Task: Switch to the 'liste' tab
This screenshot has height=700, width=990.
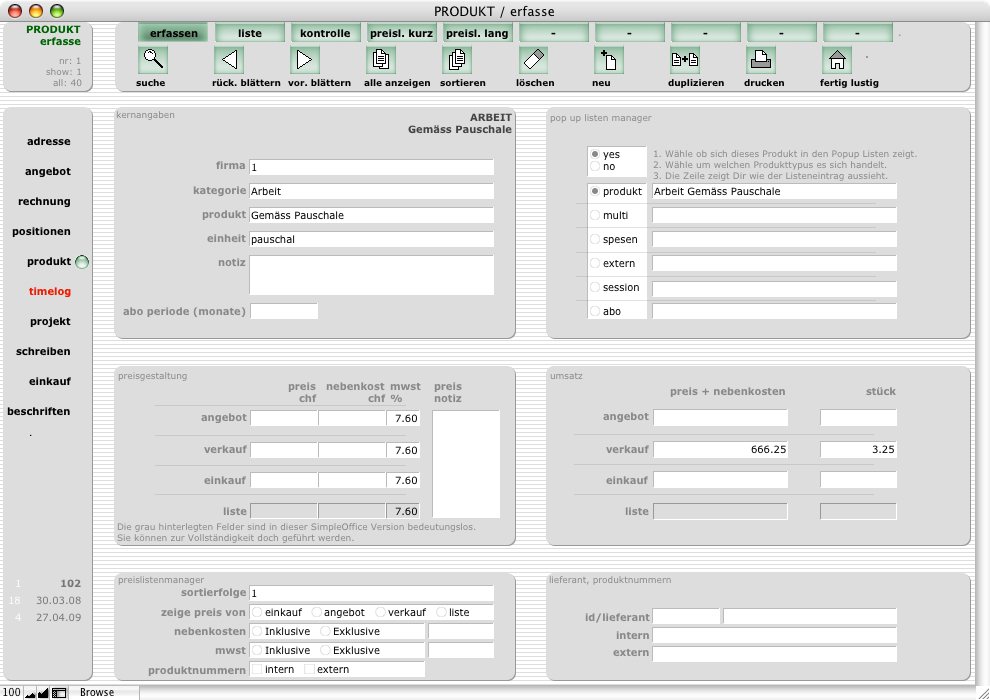Action: [x=250, y=33]
